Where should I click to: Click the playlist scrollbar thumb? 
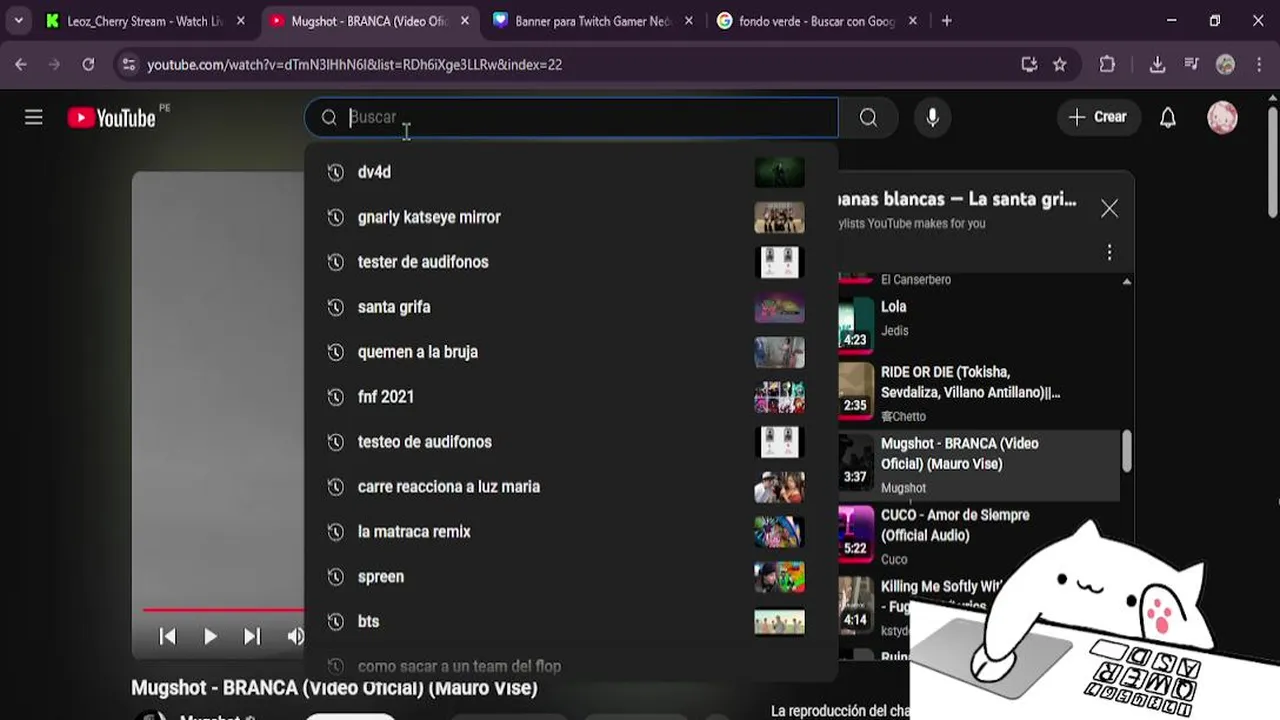click(1127, 450)
